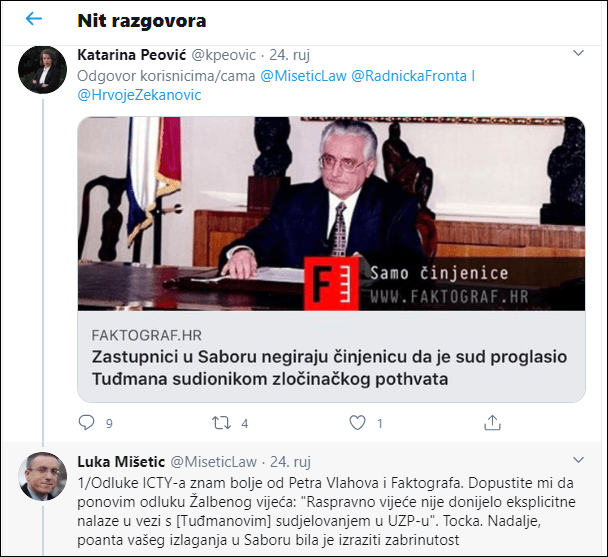Open the @RadnickaFronta mention link

(409, 76)
